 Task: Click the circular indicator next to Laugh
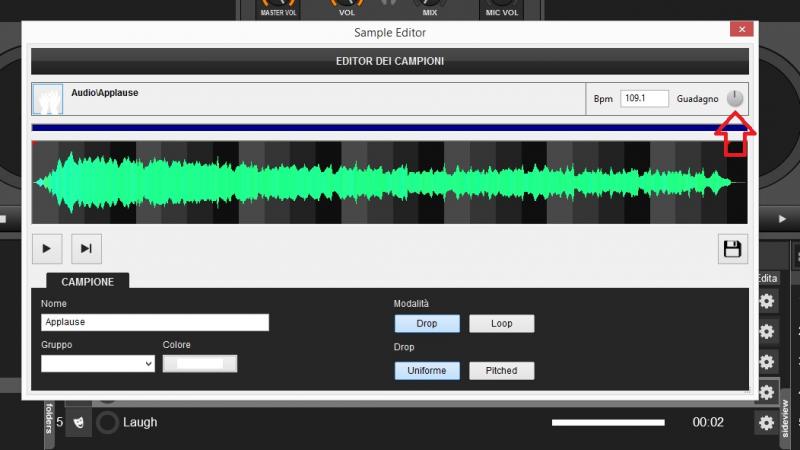point(107,422)
